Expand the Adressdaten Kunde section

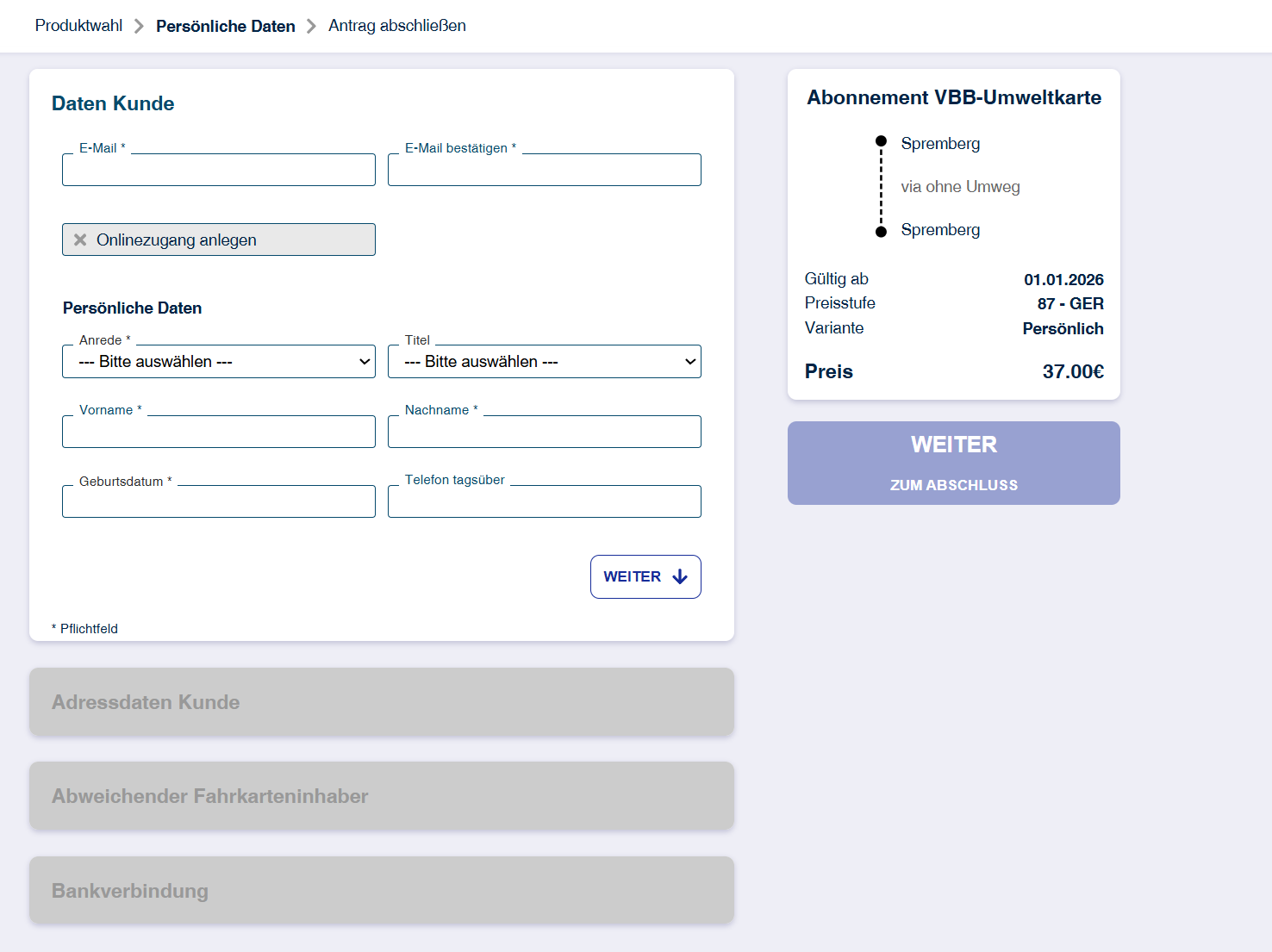click(381, 702)
